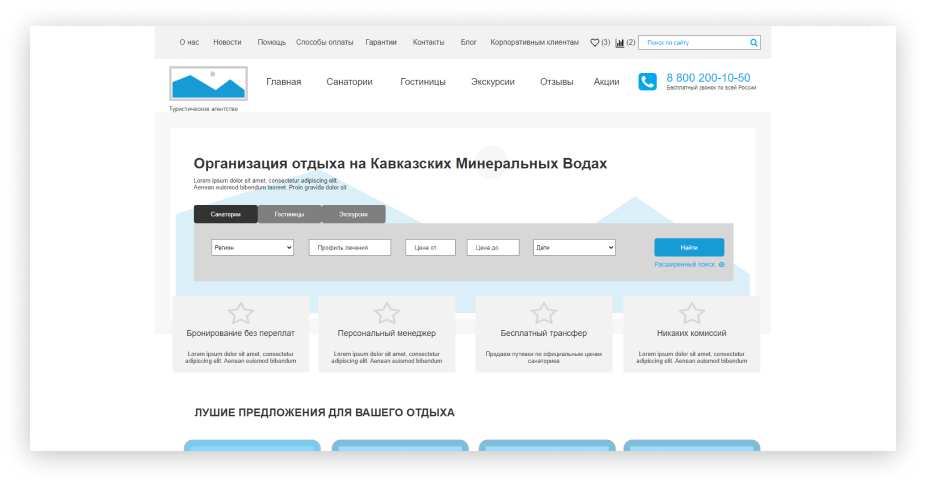The height and width of the screenshot is (485, 926).
Task: Open Санатории in the main menu
Action: point(349,82)
